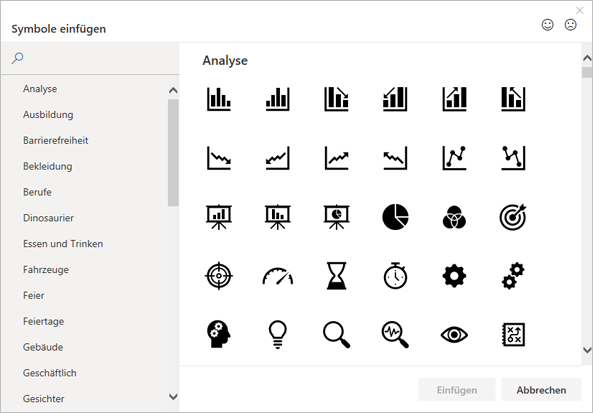
Task: Choose the hourglass icon
Action: click(336, 276)
